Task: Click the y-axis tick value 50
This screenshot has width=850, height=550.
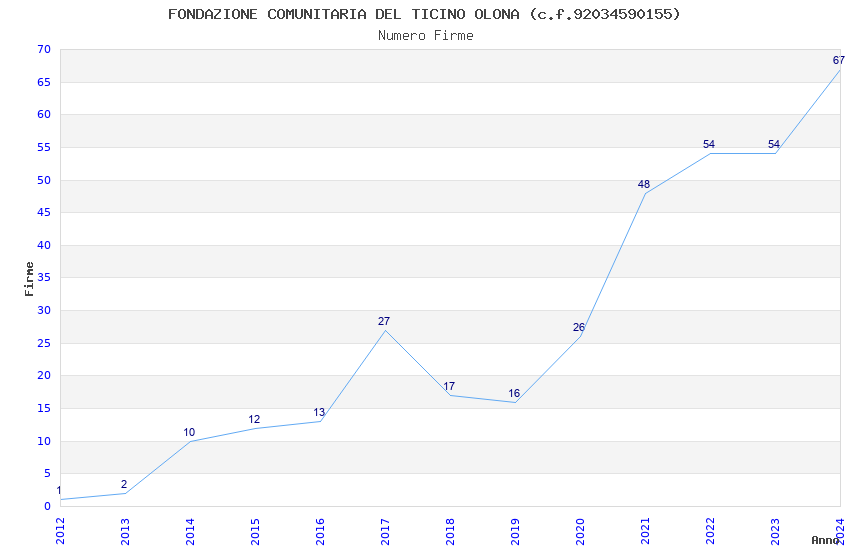Action: click(44, 180)
